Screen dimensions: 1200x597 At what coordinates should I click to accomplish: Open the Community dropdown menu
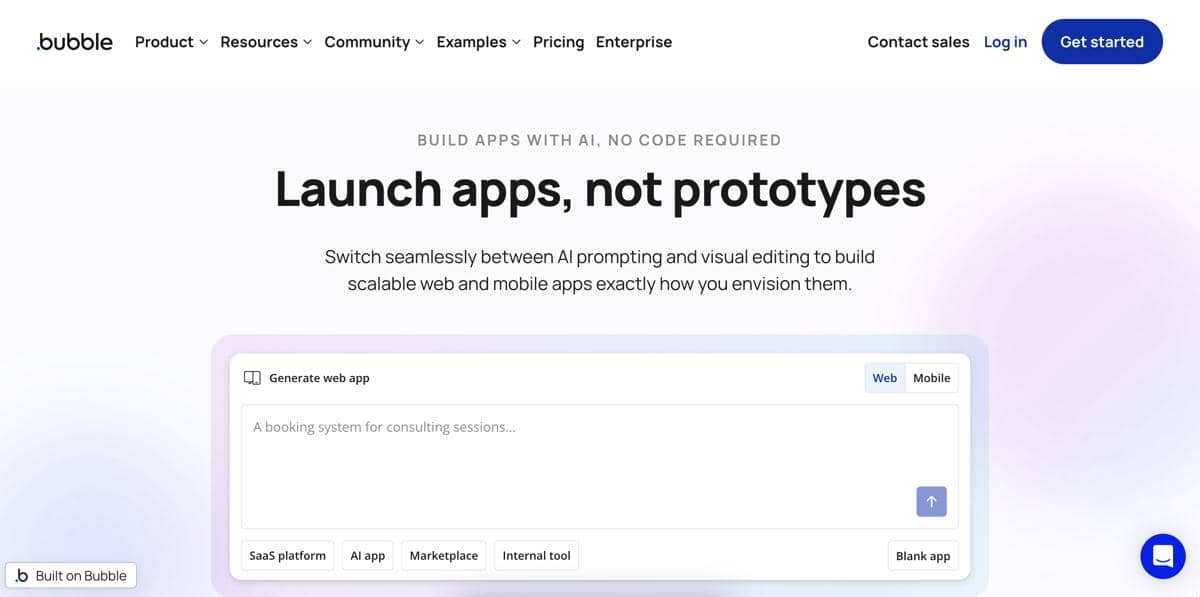pos(374,42)
